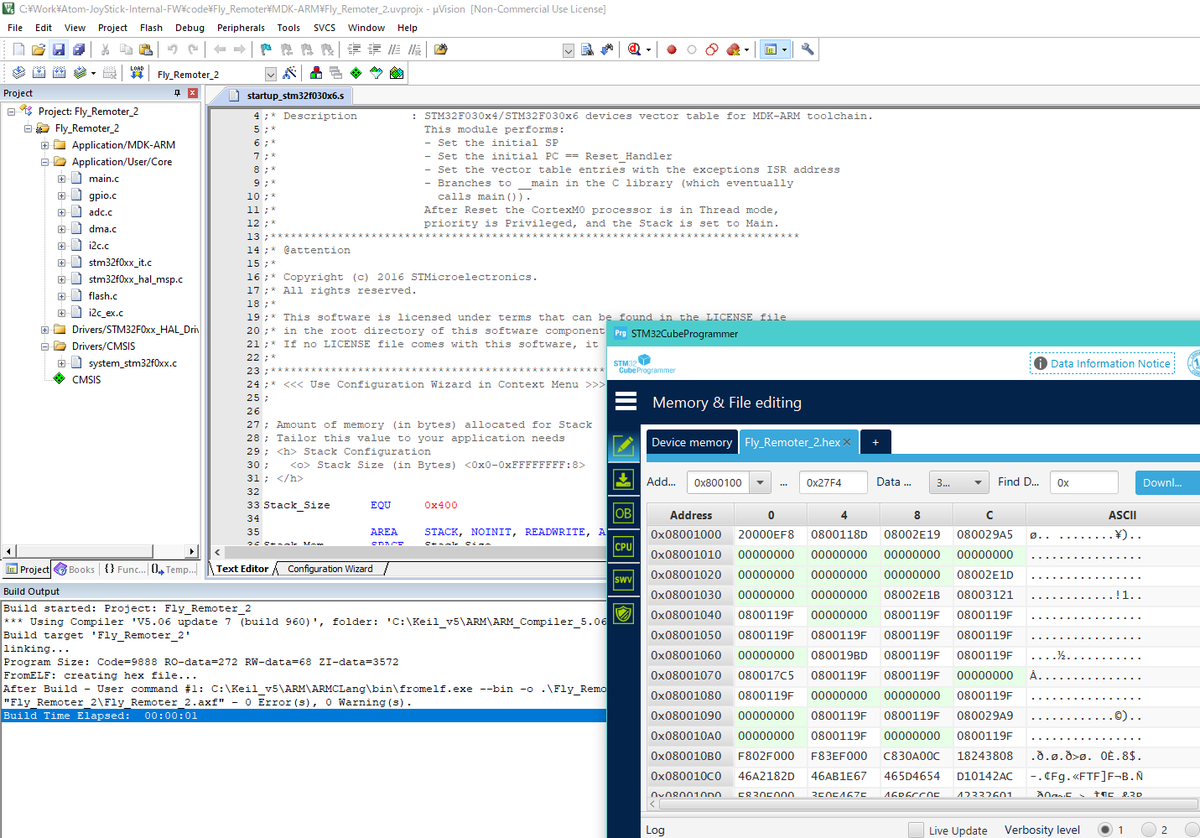
Task: Click the New file icon in µVision toolbar
Action: [x=18, y=49]
